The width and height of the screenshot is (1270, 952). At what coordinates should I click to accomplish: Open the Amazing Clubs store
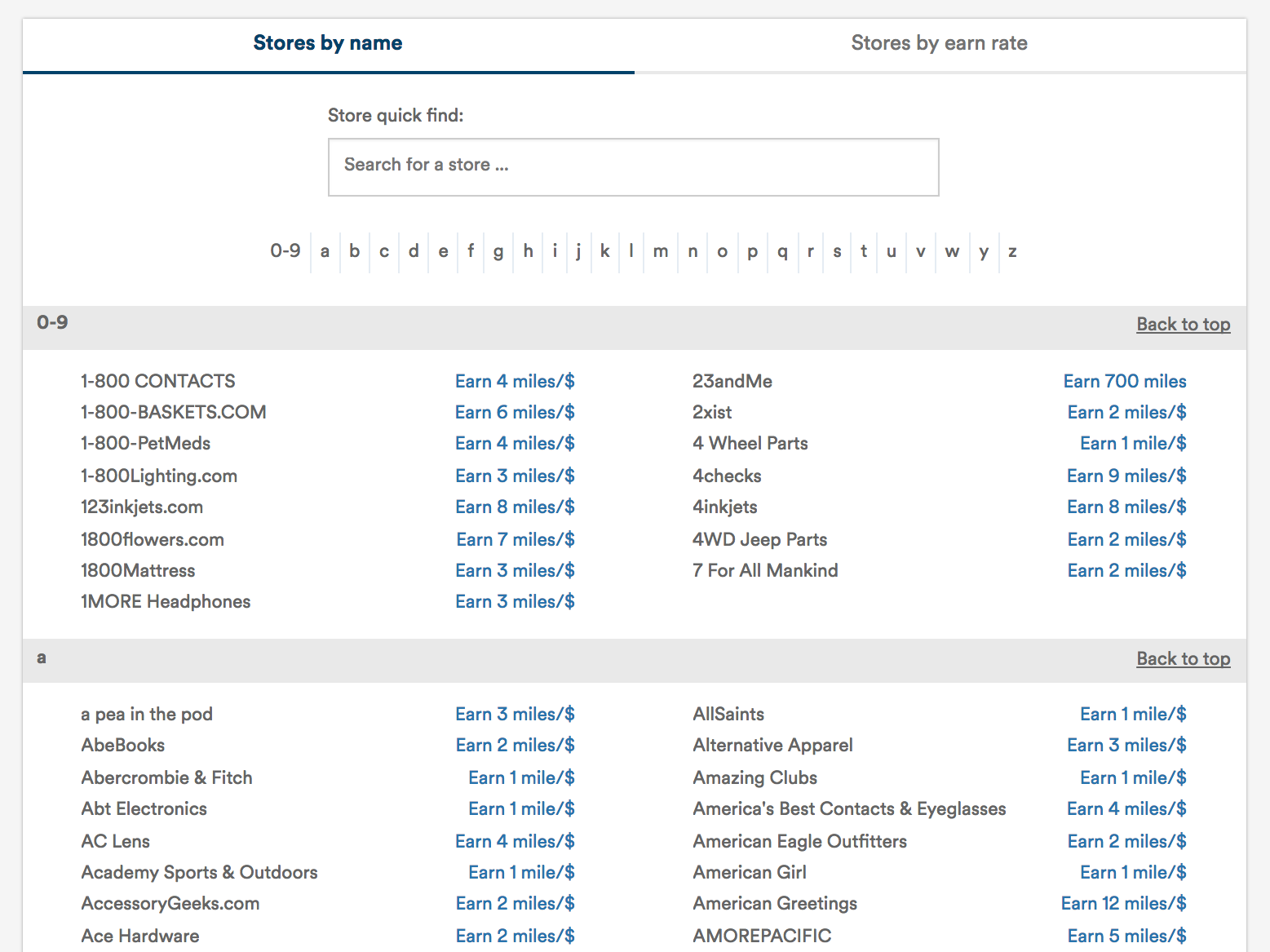(755, 777)
